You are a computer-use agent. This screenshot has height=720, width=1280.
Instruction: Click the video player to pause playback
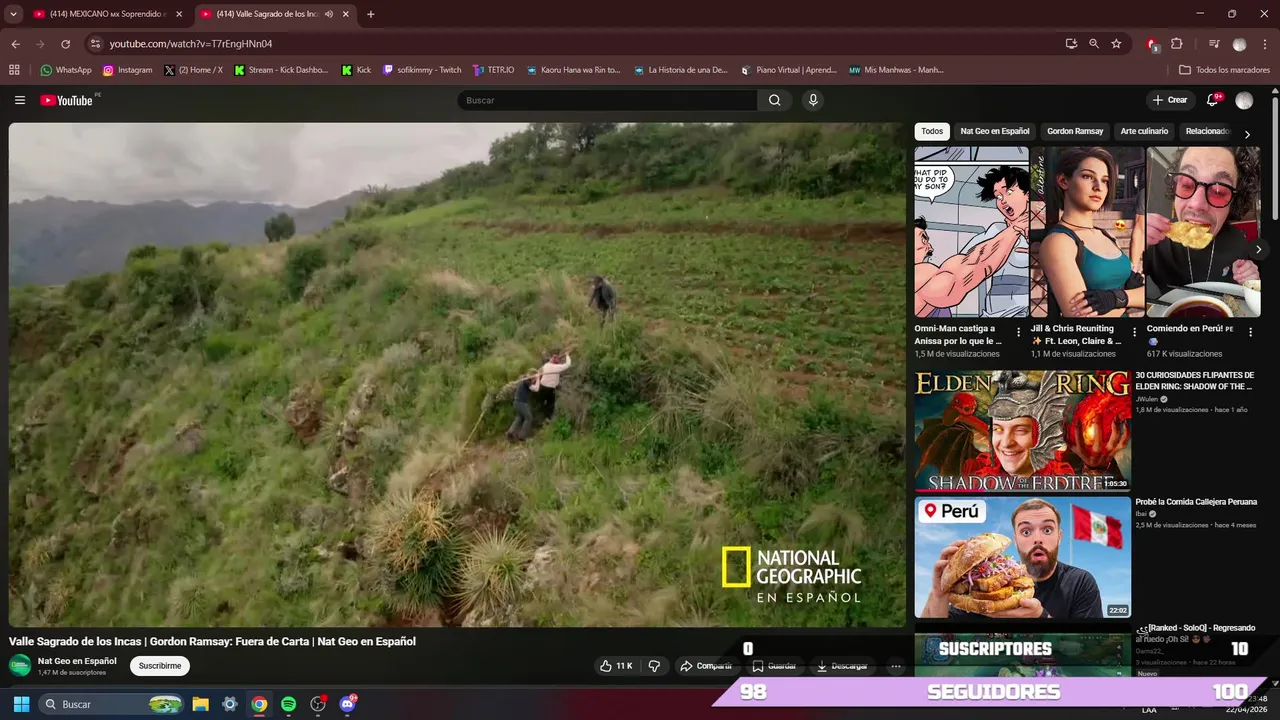pos(457,374)
